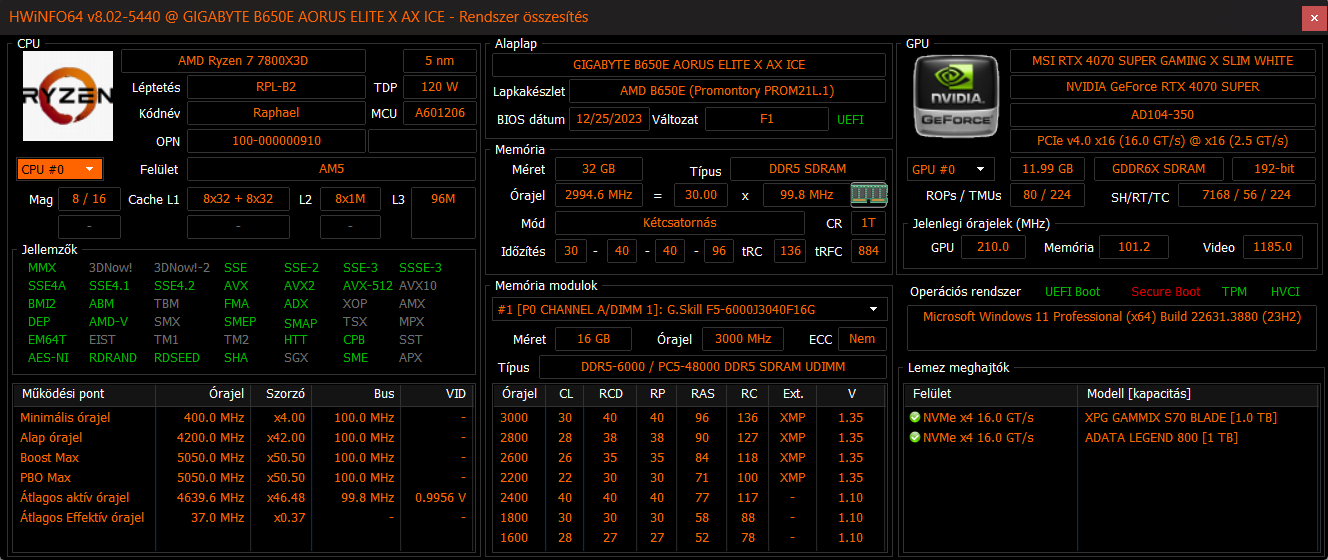Click the 5 nm process field
The height and width of the screenshot is (560, 1328).
(440, 60)
